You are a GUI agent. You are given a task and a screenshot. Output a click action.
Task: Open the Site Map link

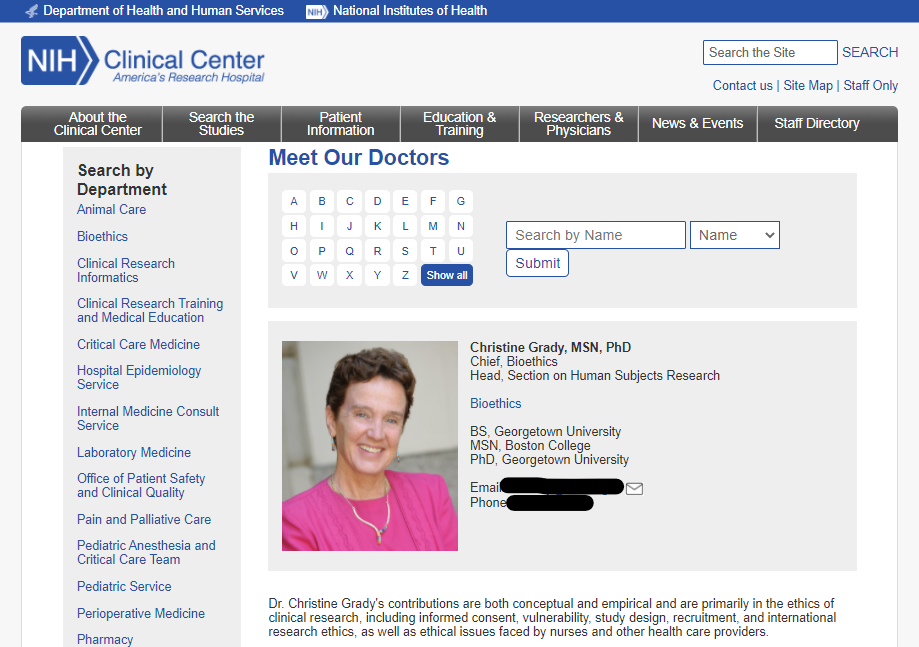coord(808,86)
